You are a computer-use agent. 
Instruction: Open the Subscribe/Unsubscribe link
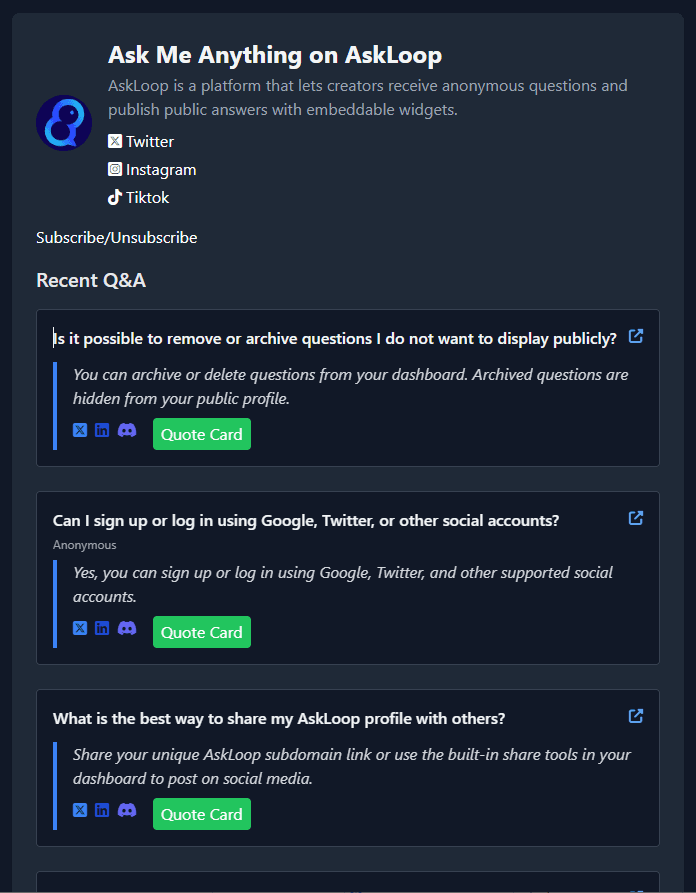tap(116, 237)
